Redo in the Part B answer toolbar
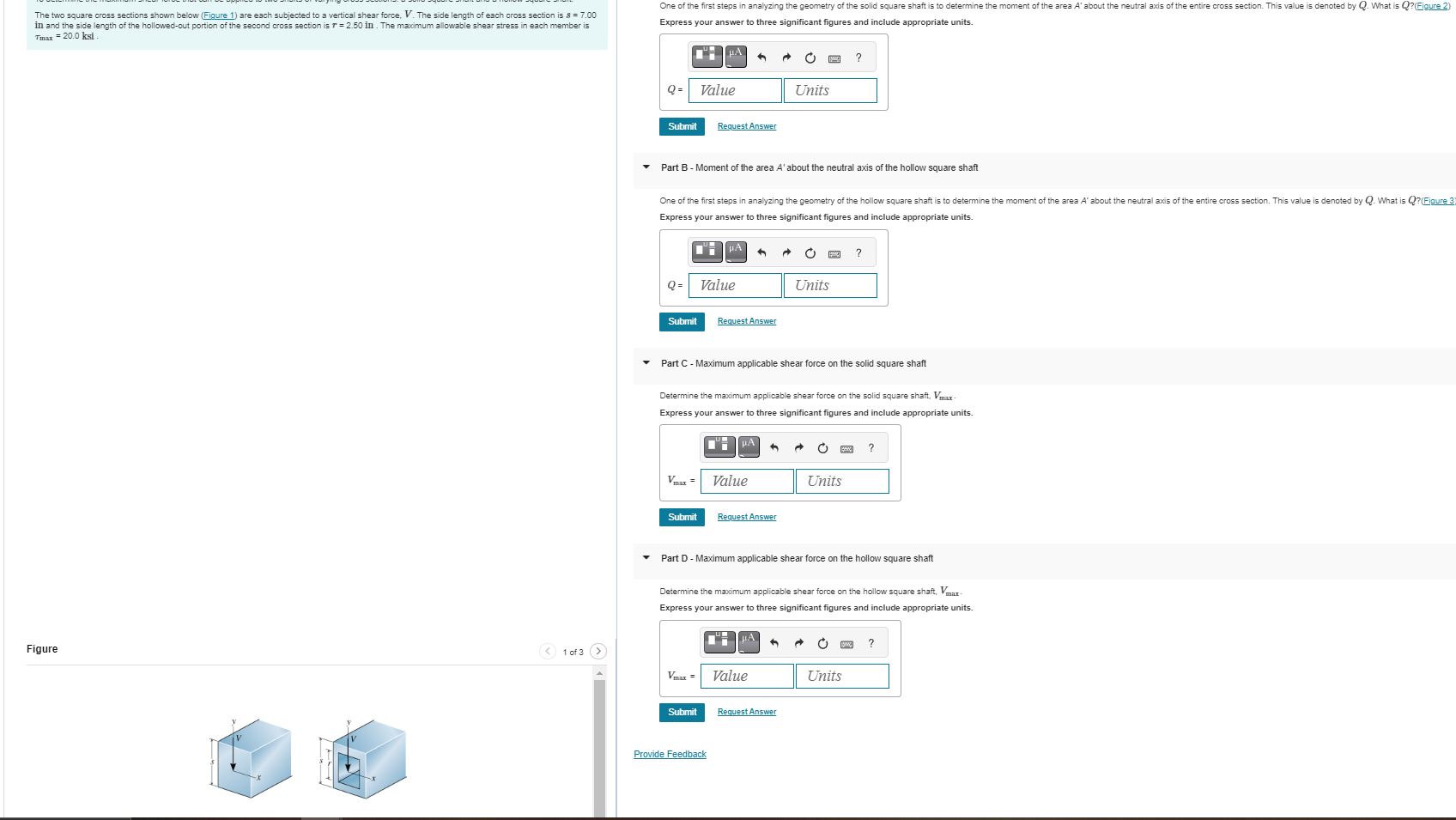 786,252
